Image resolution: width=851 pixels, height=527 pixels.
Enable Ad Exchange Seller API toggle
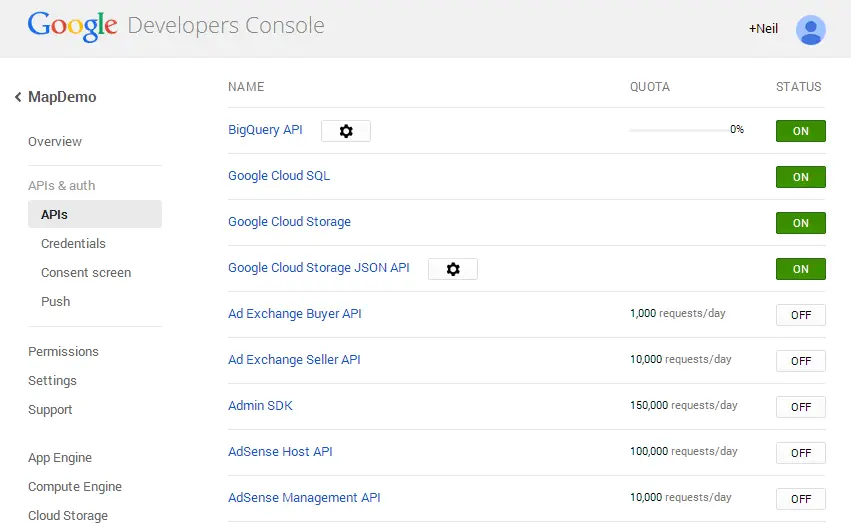click(801, 361)
